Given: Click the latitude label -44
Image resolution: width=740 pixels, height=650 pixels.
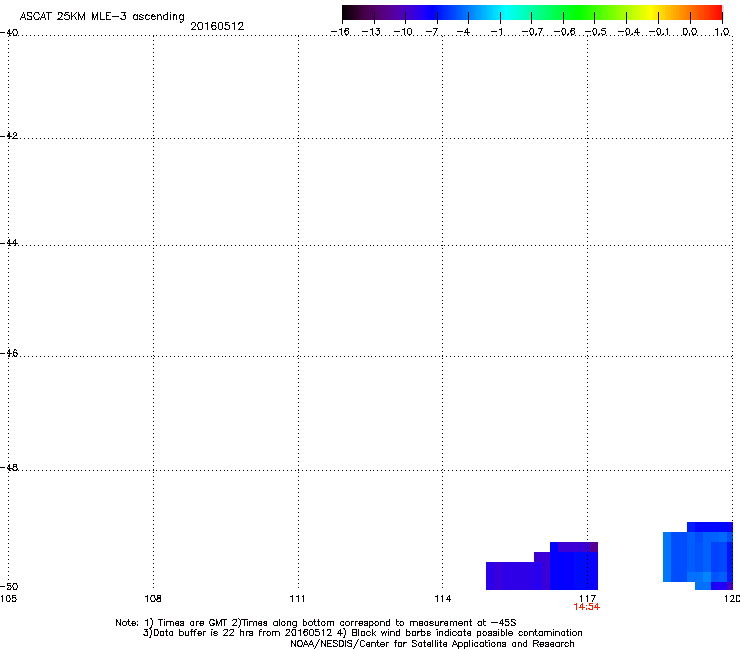Looking at the screenshot, I should tap(9, 243).
